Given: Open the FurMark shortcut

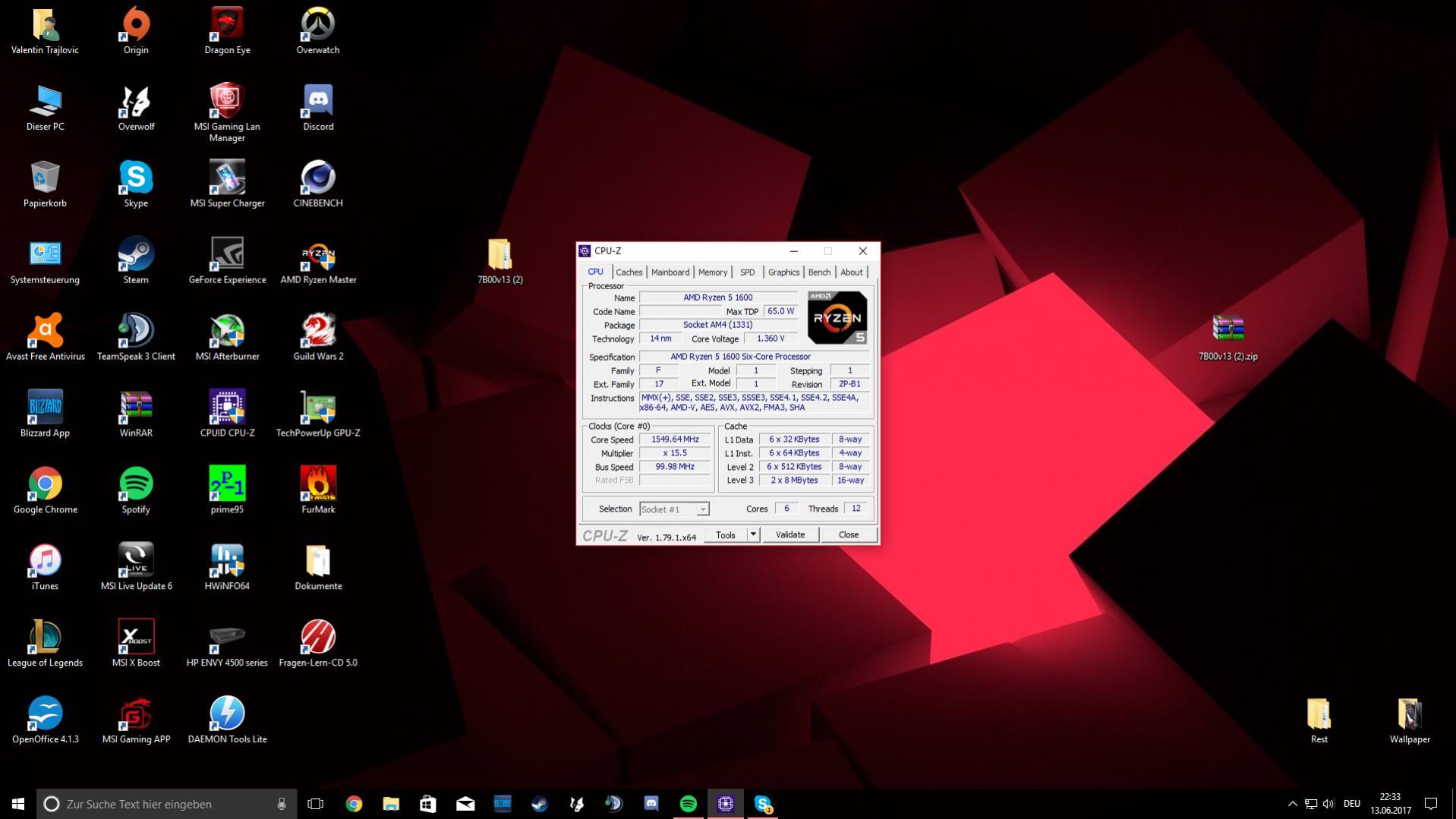Looking at the screenshot, I should [318, 491].
